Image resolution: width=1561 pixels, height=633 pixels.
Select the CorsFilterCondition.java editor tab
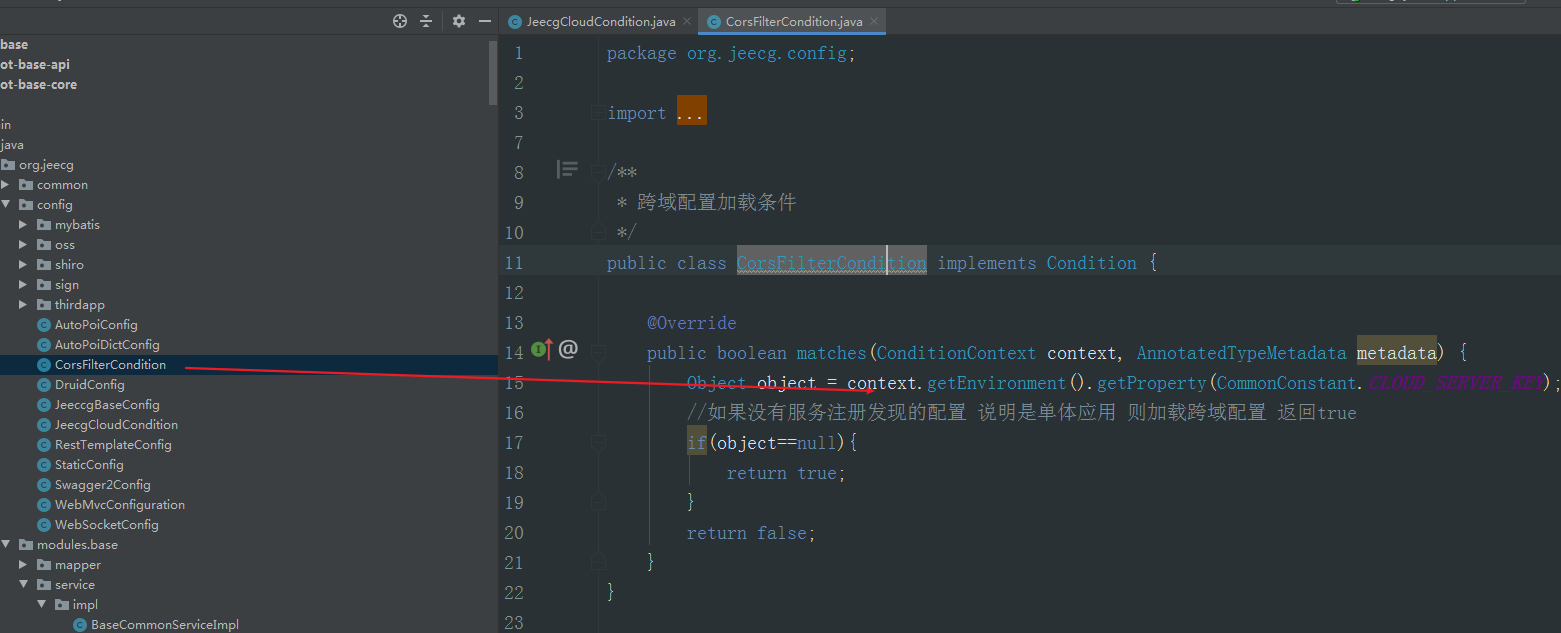click(x=792, y=21)
